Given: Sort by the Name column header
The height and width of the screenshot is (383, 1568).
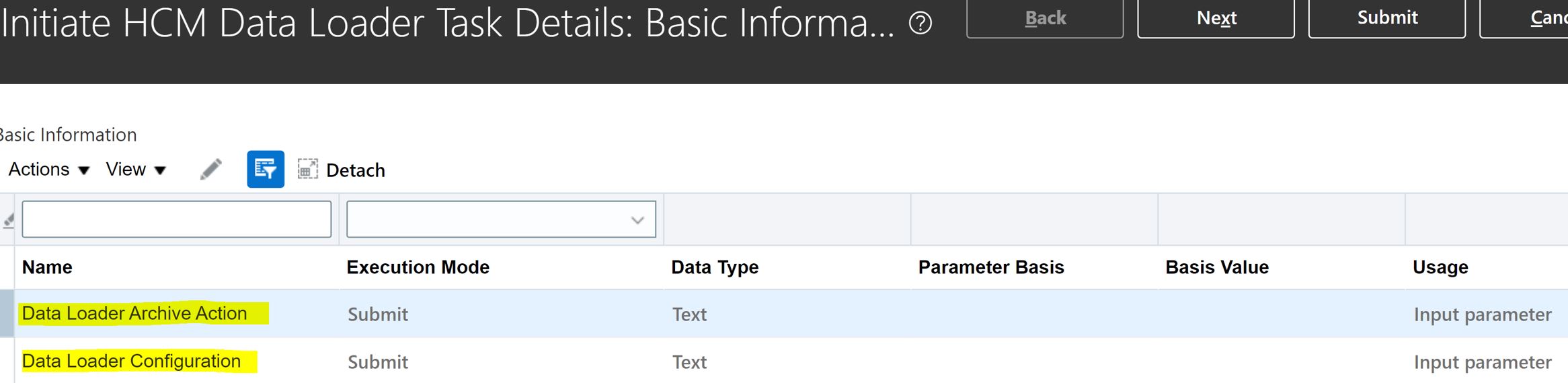Looking at the screenshot, I should [x=47, y=267].
